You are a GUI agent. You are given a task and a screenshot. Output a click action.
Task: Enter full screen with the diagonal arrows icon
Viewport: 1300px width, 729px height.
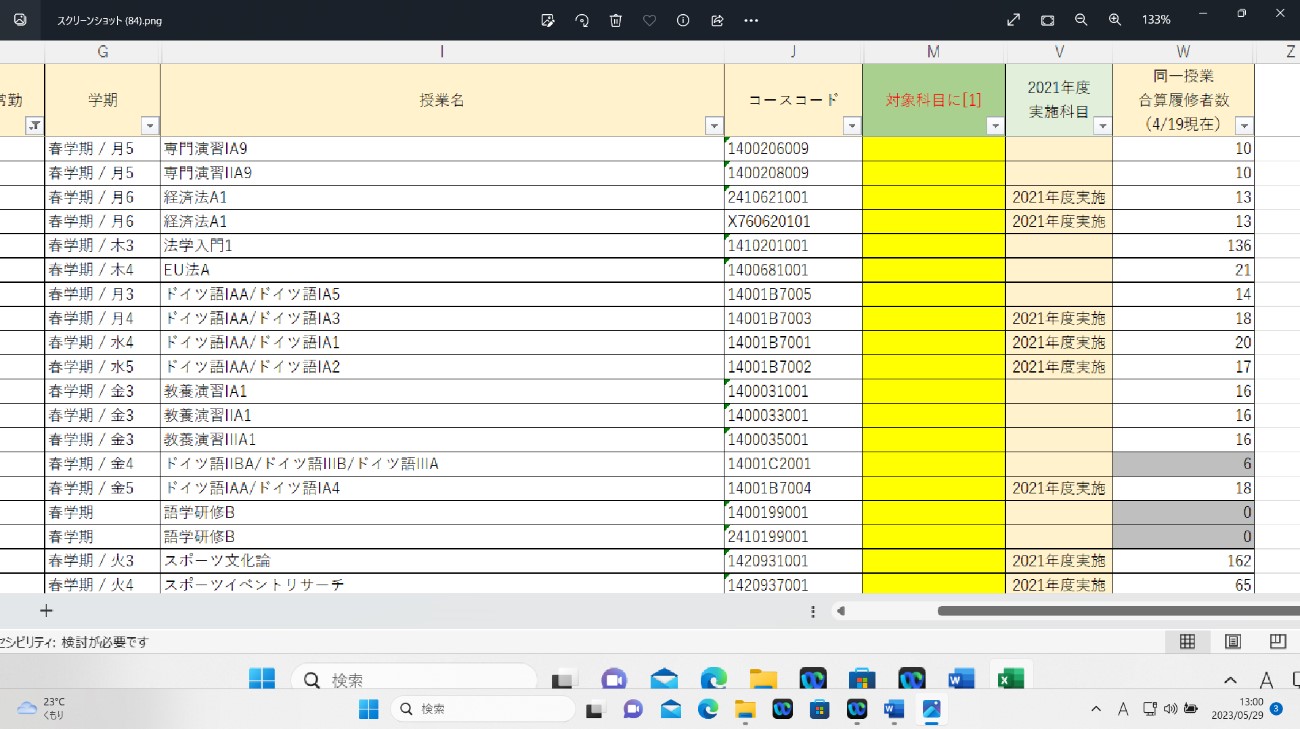(1013, 20)
